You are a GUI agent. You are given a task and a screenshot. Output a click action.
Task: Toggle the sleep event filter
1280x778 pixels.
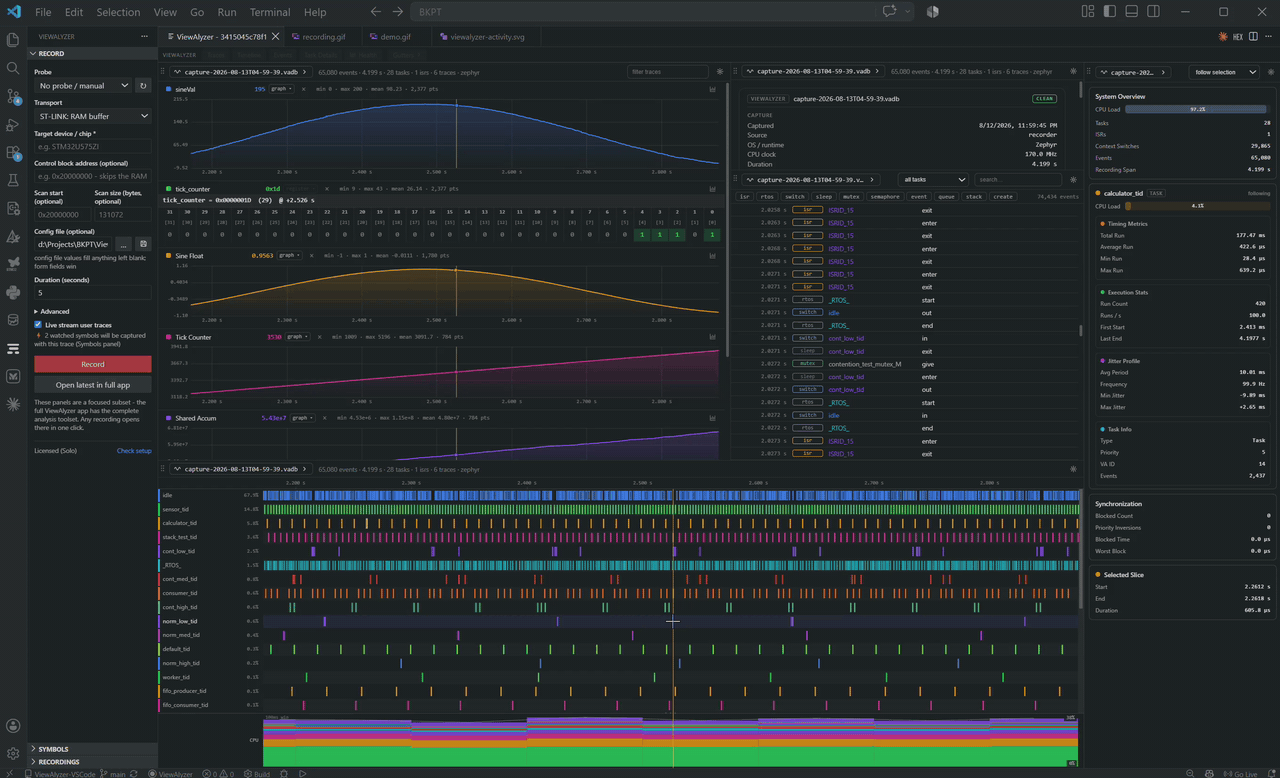click(823, 197)
